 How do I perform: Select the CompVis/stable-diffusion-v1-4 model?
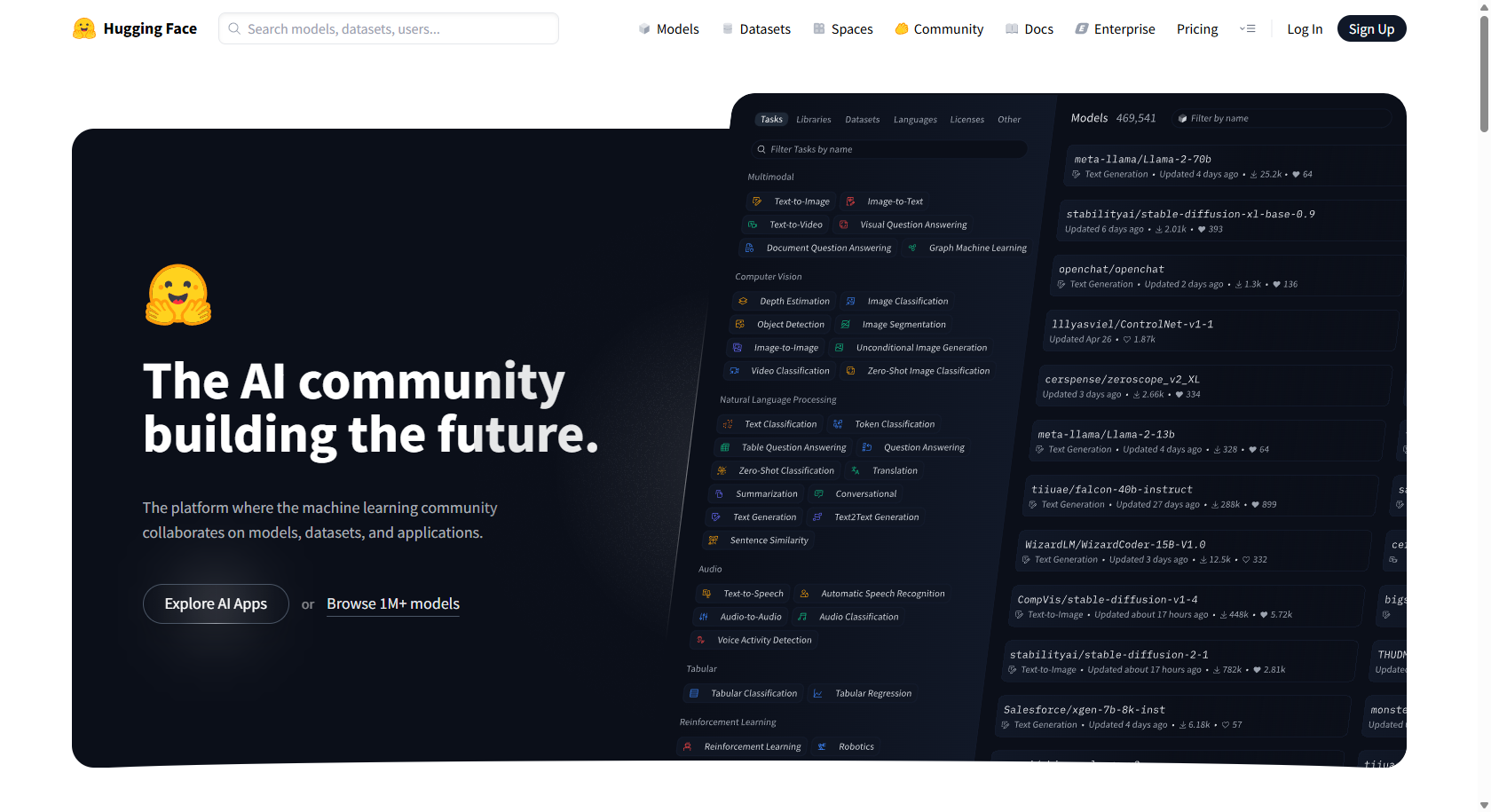click(x=1186, y=605)
